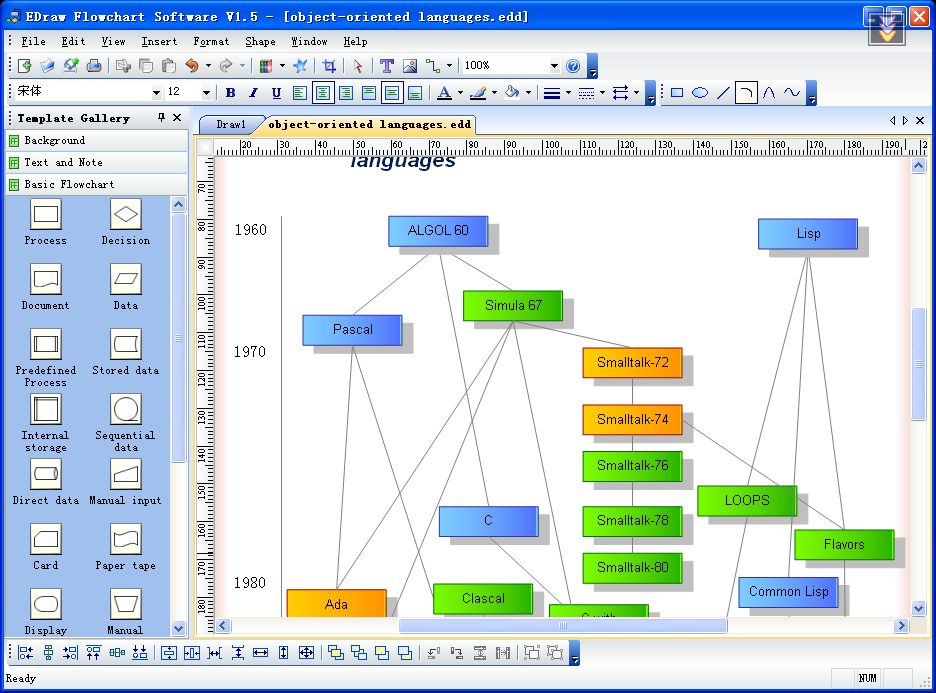This screenshot has width=936, height=693.
Task: Pick the Sequential data shape
Action: point(125,409)
